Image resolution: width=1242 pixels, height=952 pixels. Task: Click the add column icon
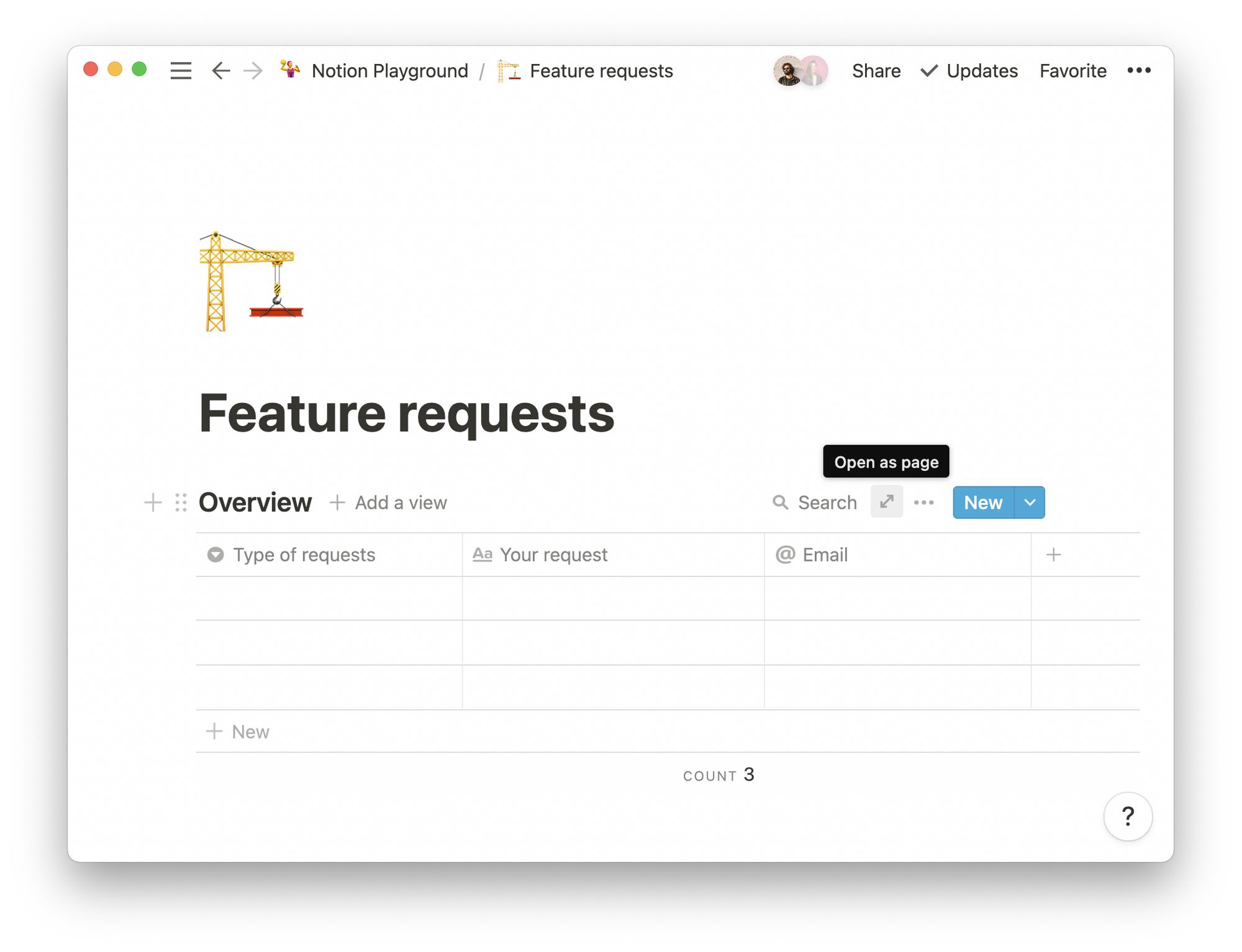pos(1054,555)
